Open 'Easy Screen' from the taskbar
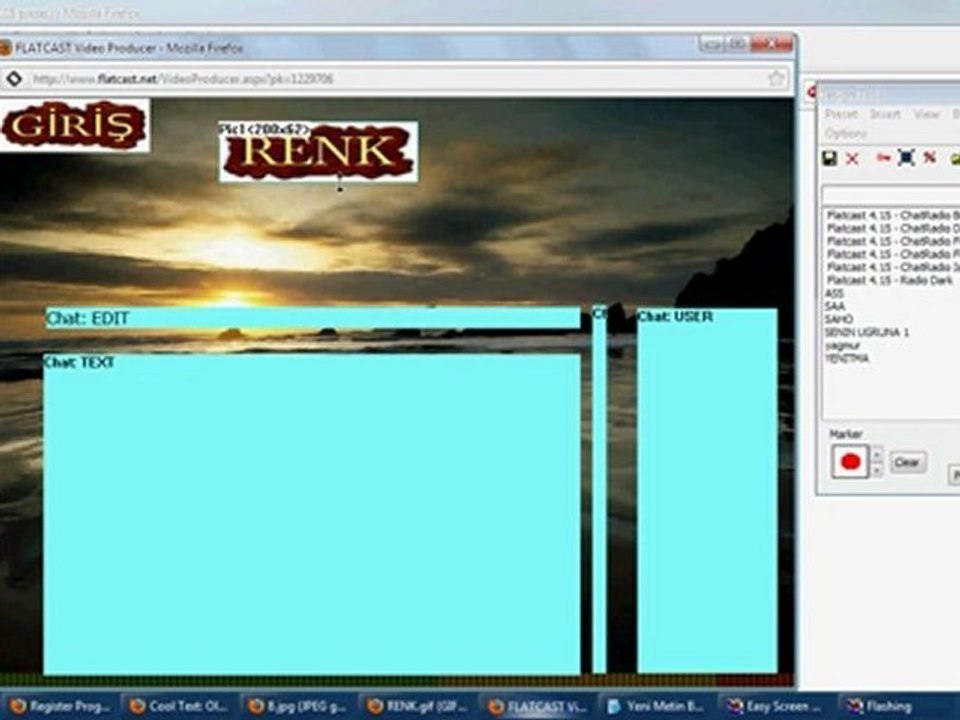The width and height of the screenshot is (960, 720). tap(774, 707)
